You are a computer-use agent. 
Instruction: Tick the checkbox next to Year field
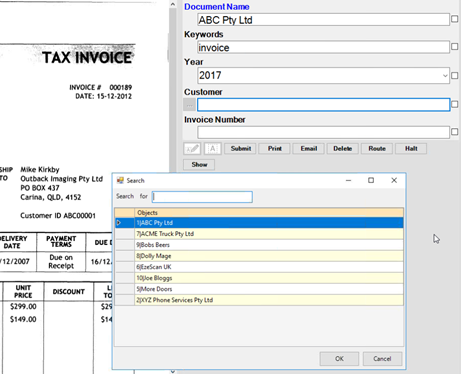tap(454, 76)
